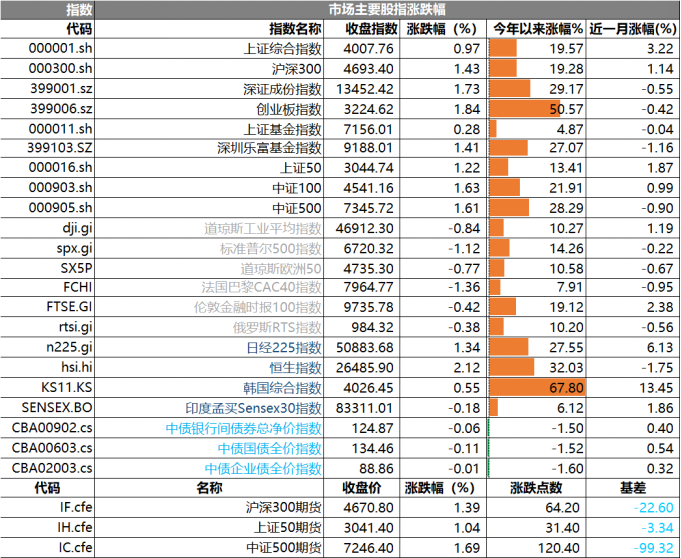Select the 今年以来涨幅% column header
681x558 pixels.
[x=536, y=29]
